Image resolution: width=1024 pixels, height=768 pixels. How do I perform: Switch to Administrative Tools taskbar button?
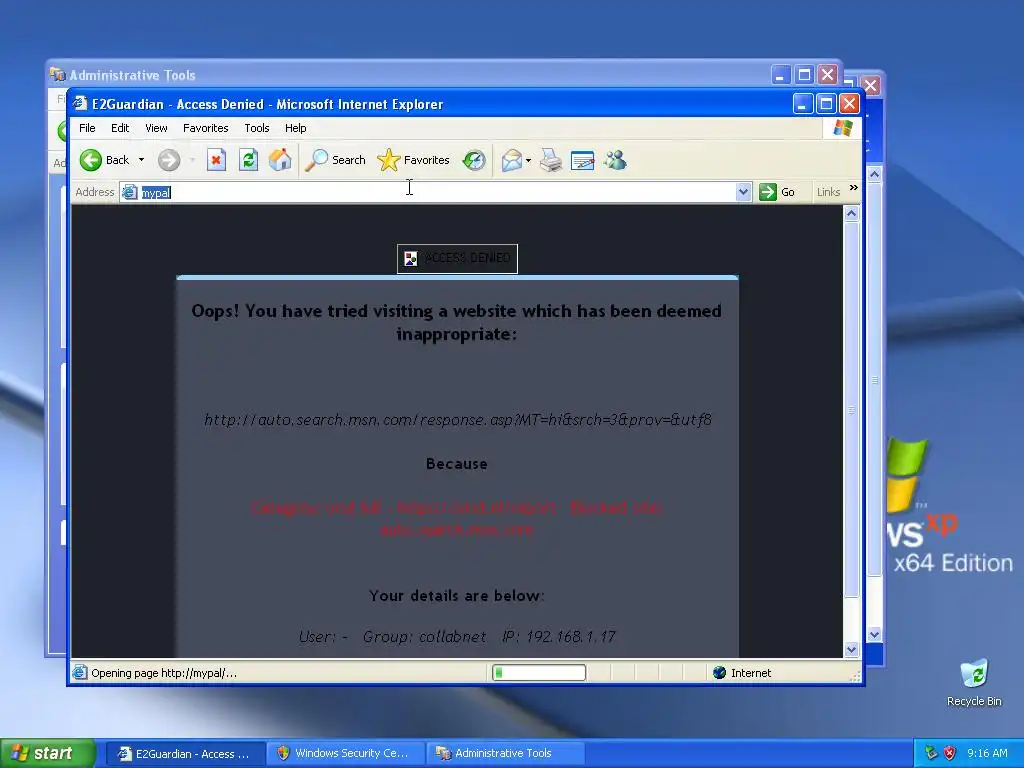(x=505, y=754)
